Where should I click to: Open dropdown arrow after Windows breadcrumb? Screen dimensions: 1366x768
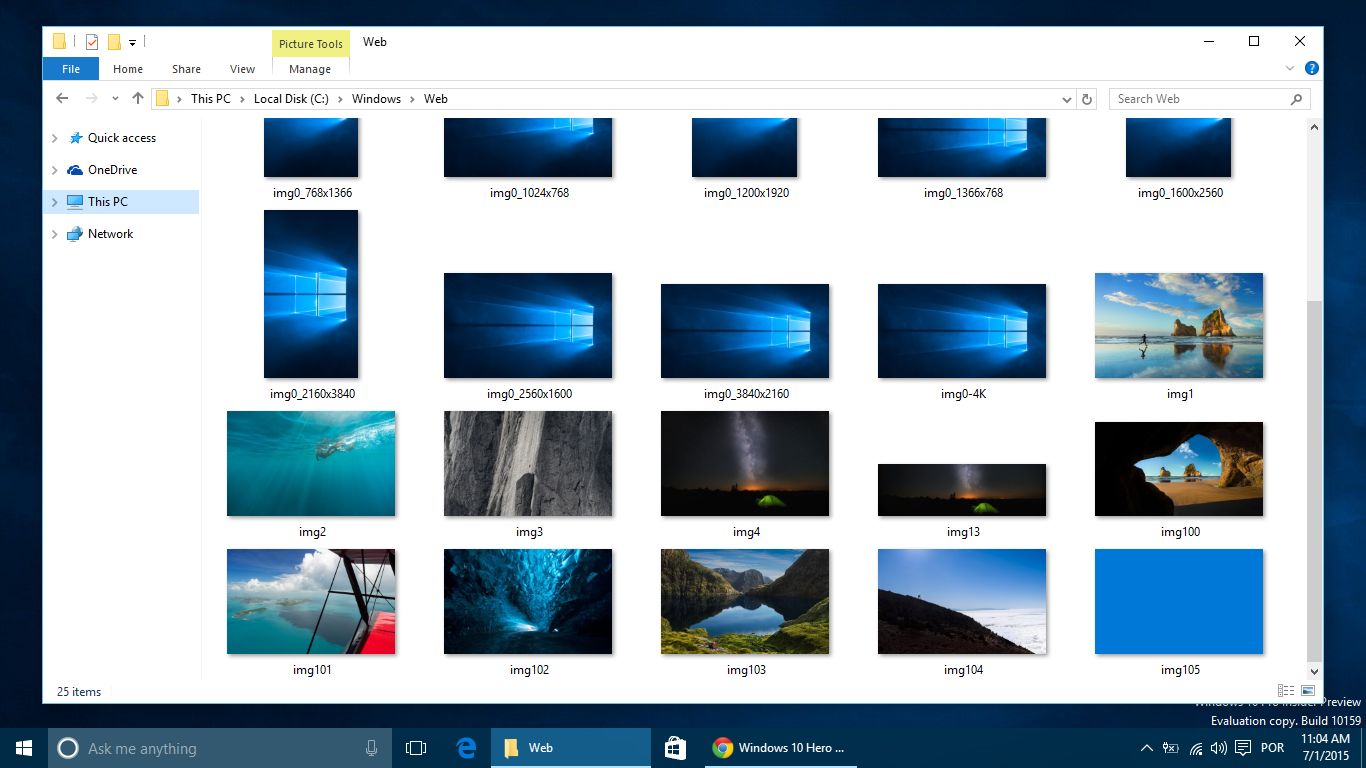click(413, 99)
